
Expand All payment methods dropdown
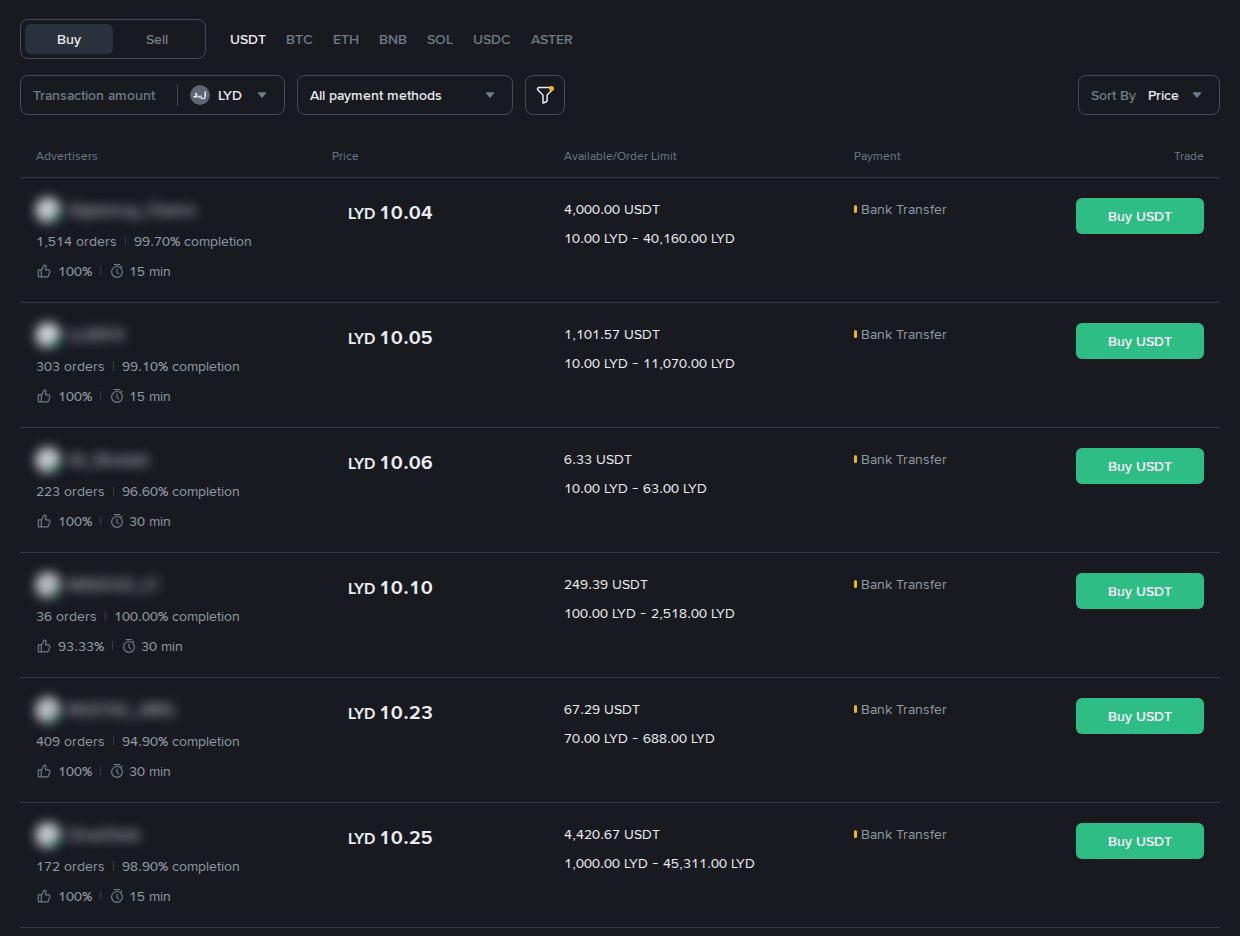coord(405,95)
